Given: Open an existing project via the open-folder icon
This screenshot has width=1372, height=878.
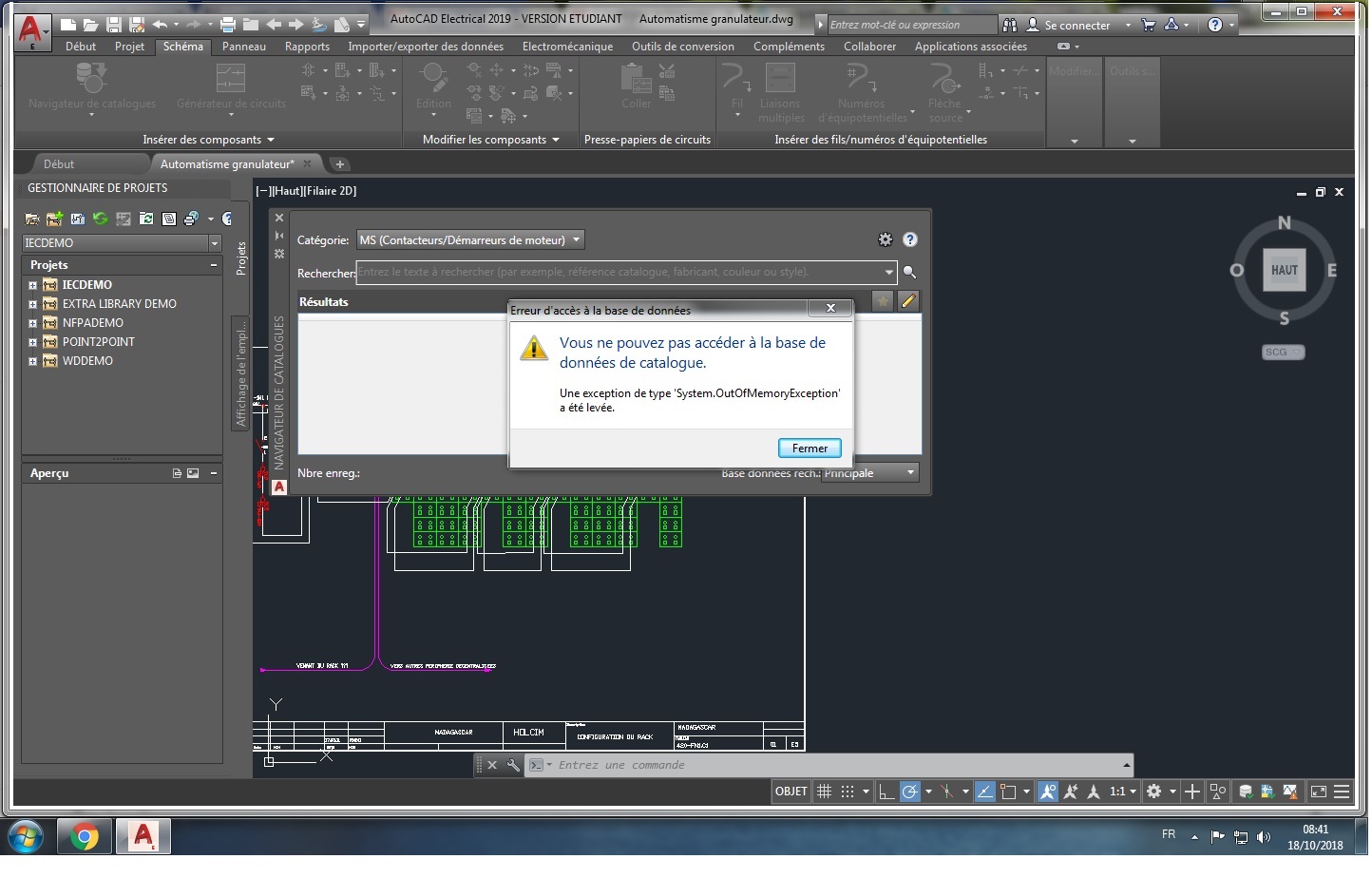Looking at the screenshot, I should click(x=31, y=219).
